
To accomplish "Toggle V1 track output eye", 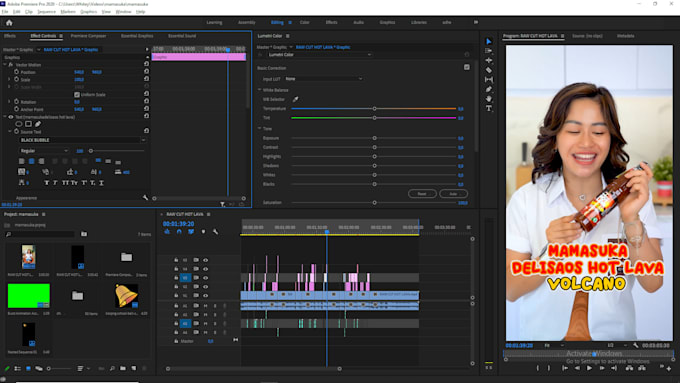I will [x=206, y=295].
